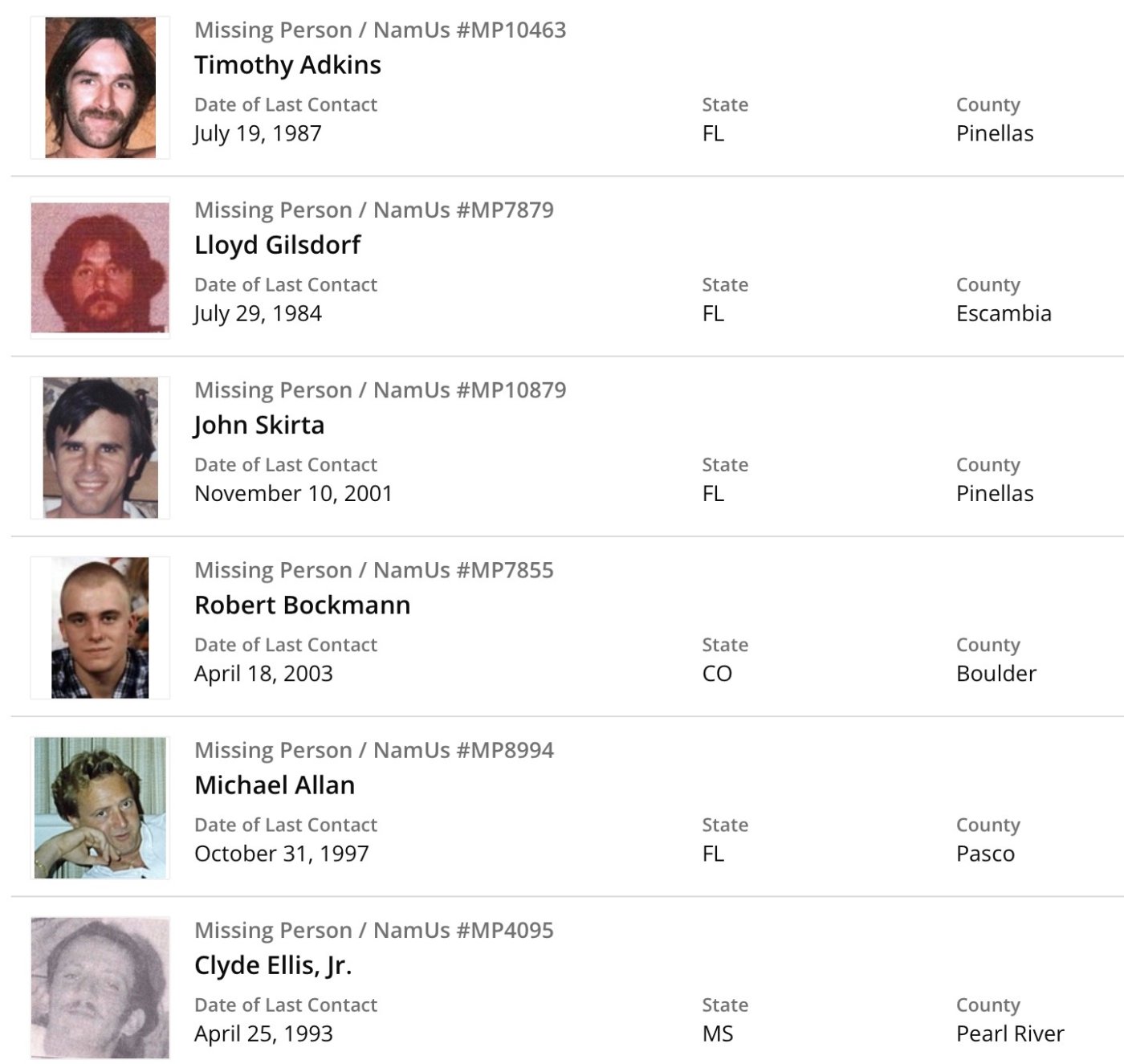This screenshot has width=1124, height=1064.
Task: Click the NamUs #MP7855 case header
Action: [374, 569]
